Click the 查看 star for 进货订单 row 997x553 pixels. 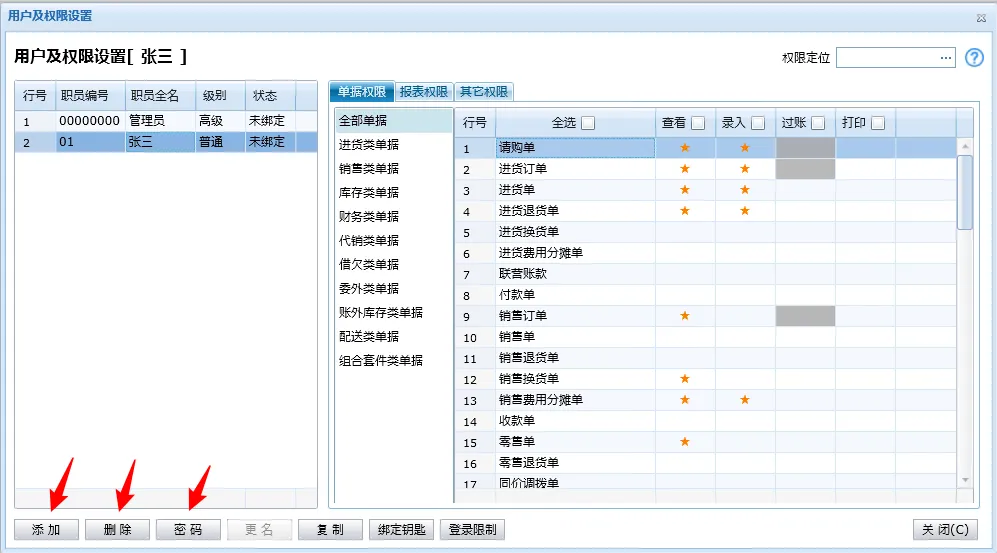(685, 168)
